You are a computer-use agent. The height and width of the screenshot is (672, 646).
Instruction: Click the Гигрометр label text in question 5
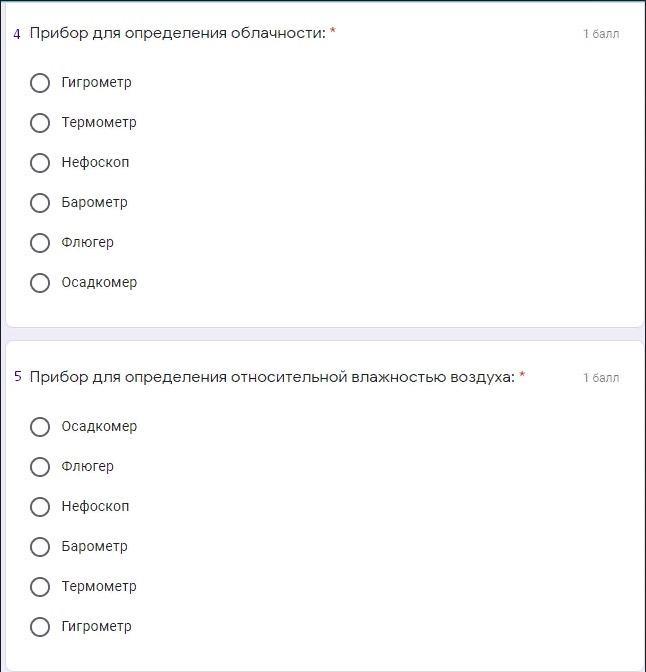(x=96, y=626)
